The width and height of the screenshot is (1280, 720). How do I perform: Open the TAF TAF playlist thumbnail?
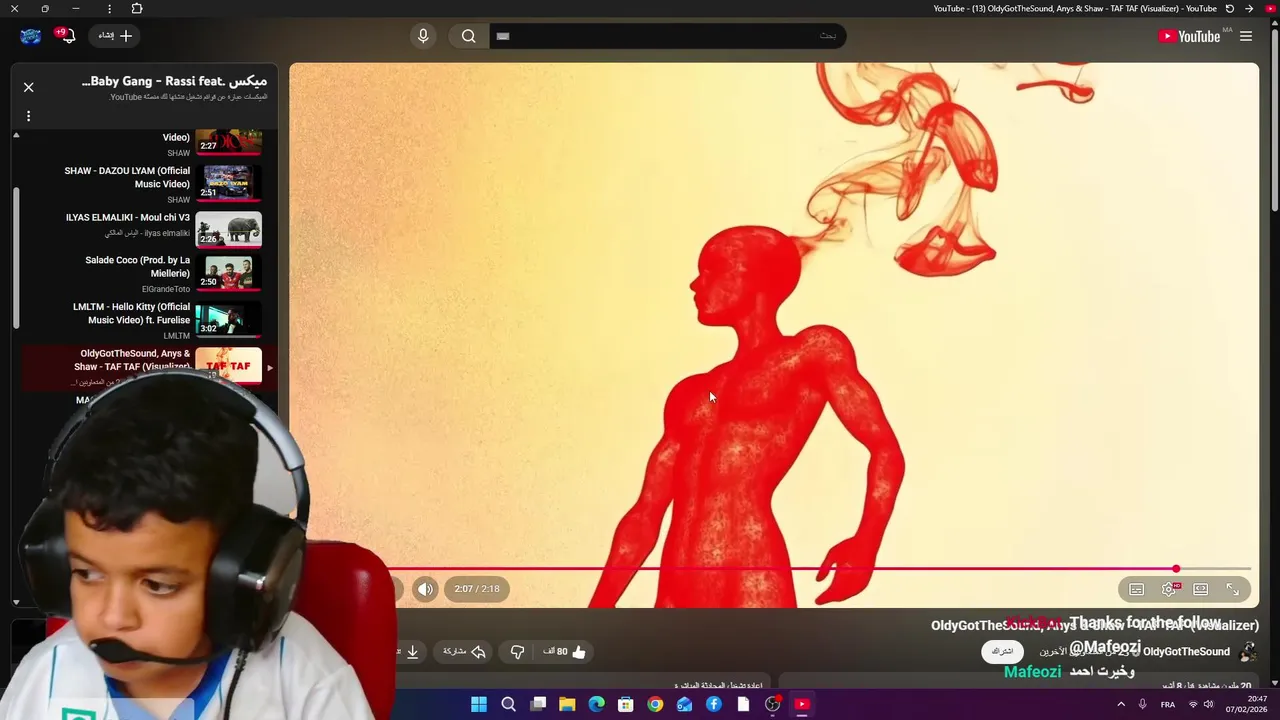(229, 365)
